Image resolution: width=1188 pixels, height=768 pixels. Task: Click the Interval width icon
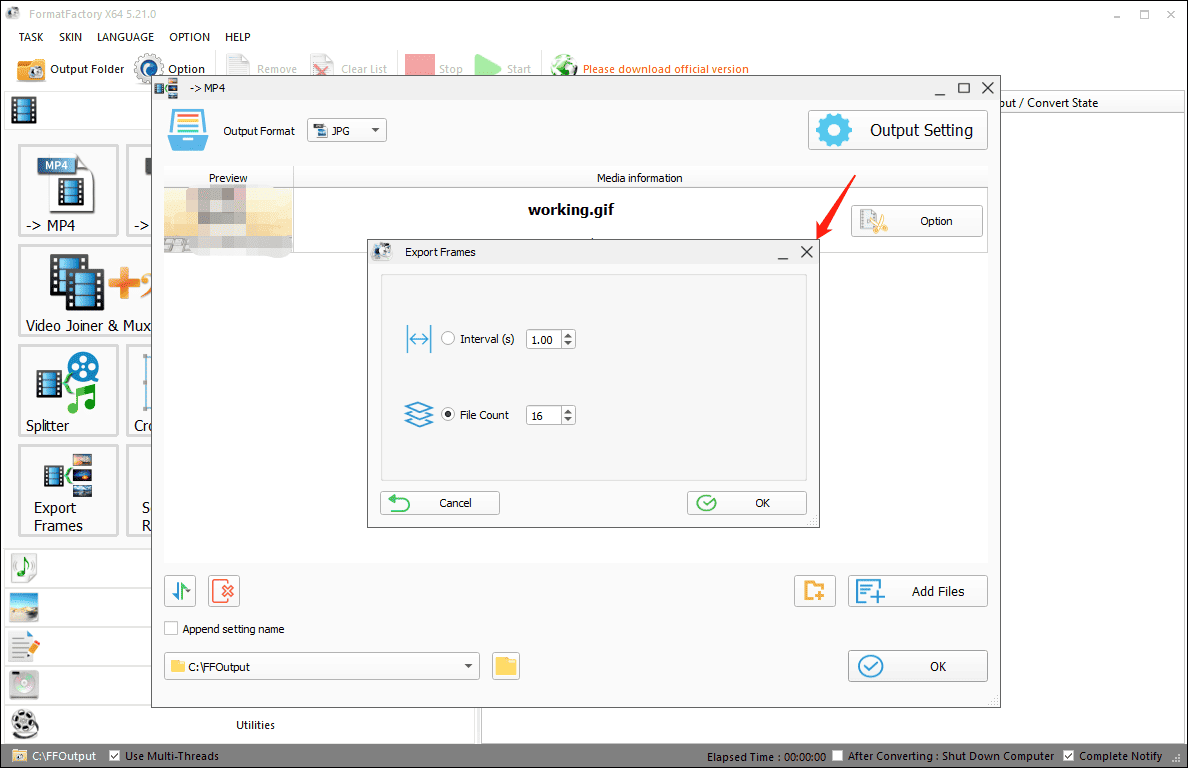click(x=419, y=339)
